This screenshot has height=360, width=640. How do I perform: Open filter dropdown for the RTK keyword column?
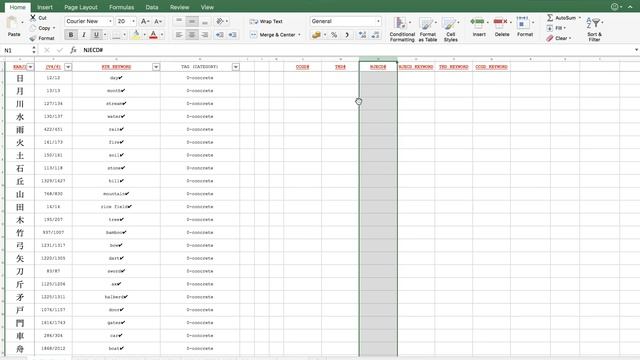156,67
